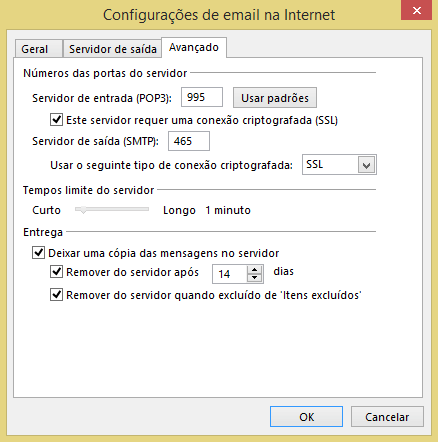Screen dimensions: 438x442
Task: Uncheck Deixar uma cópia das mensagens
Action: coord(38,253)
